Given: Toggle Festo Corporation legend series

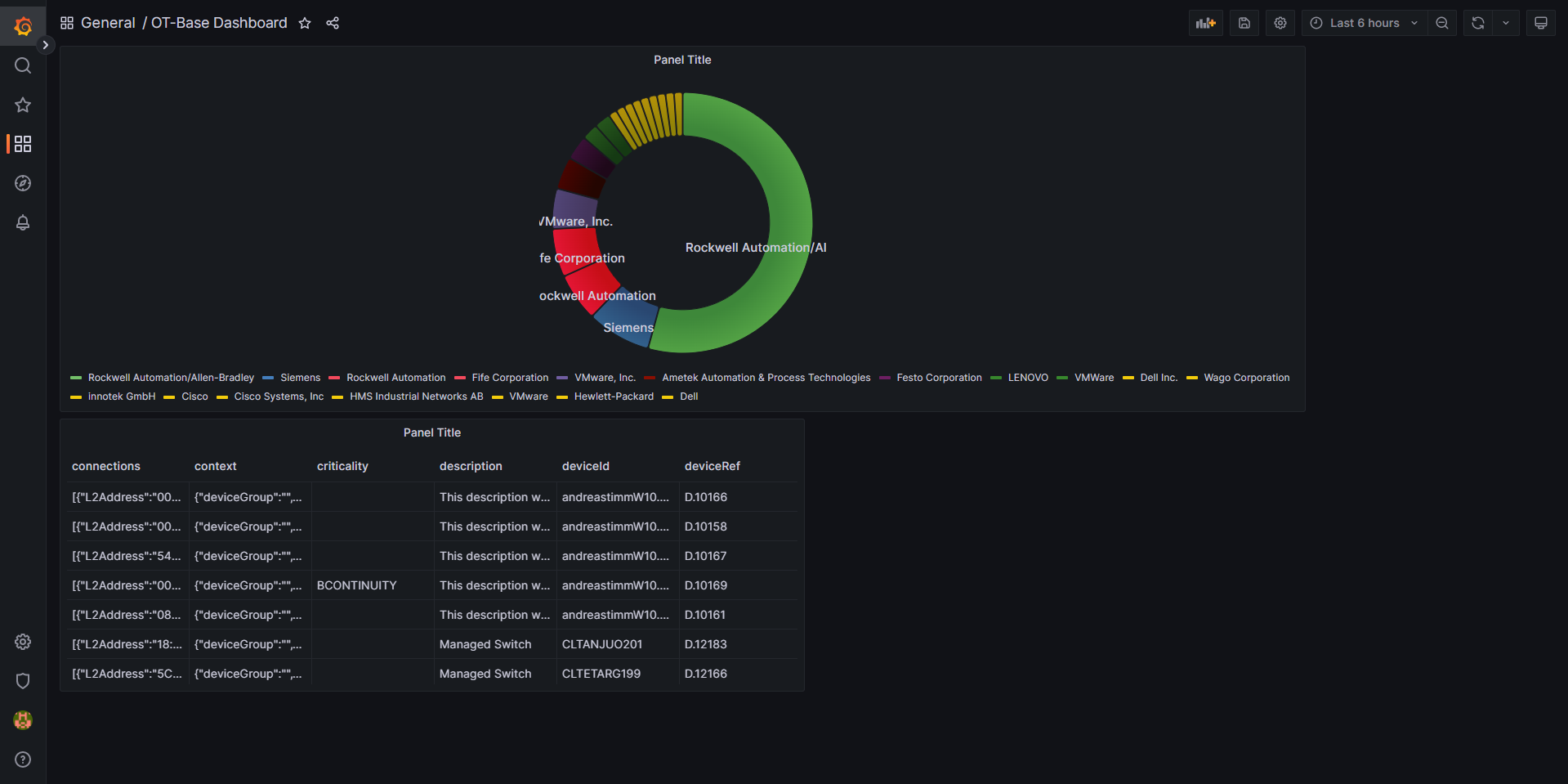Looking at the screenshot, I should [x=939, y=378].
